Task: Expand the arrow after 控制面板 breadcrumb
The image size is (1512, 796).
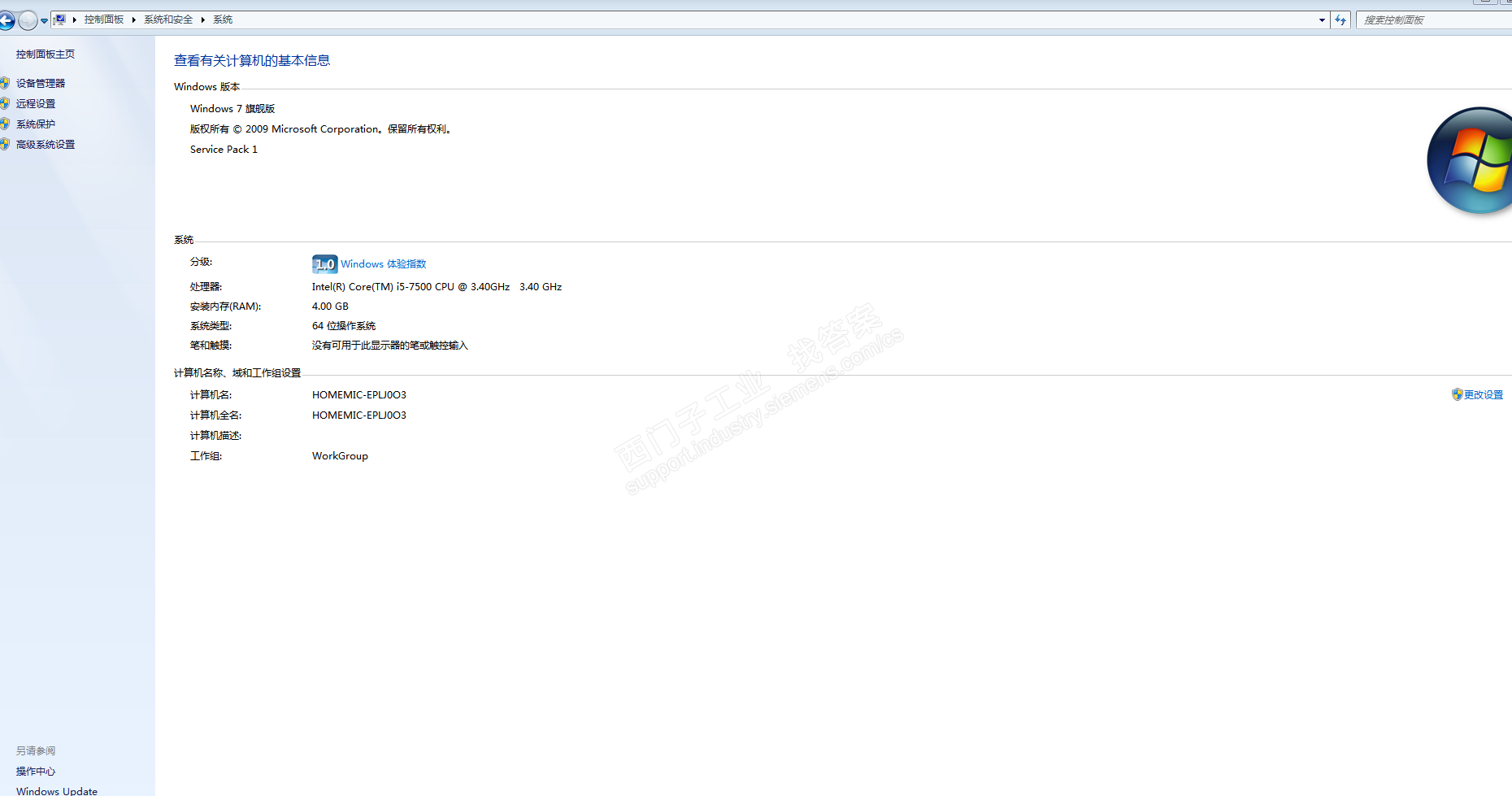Action: click(133, 20)
